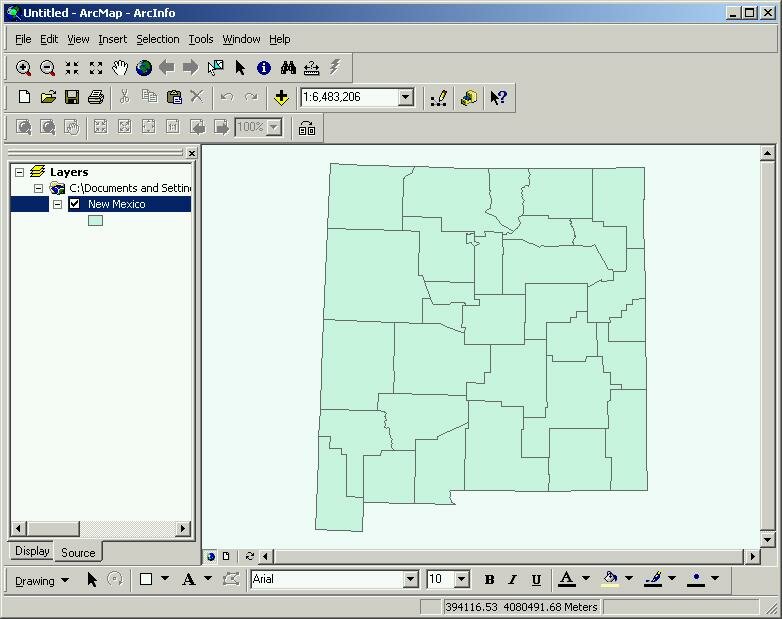The height and width of the screenshot is (619, 782).
Task: Print the map
Action: pos(96,97)
